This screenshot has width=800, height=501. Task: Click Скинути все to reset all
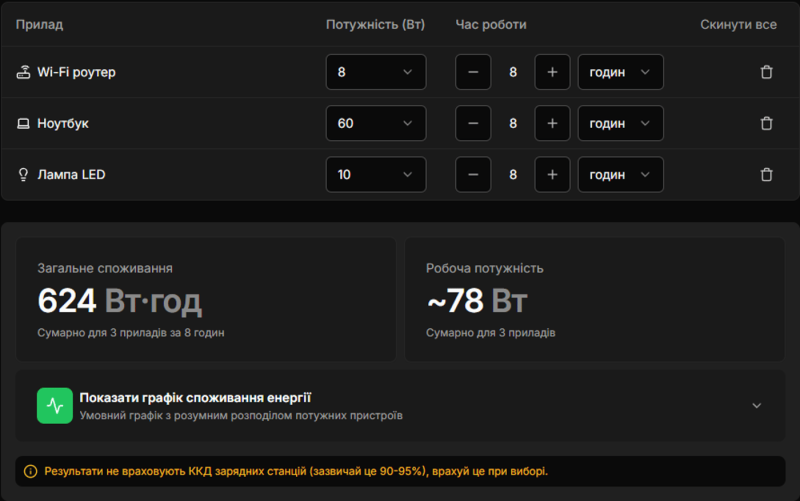click(738, 24)
